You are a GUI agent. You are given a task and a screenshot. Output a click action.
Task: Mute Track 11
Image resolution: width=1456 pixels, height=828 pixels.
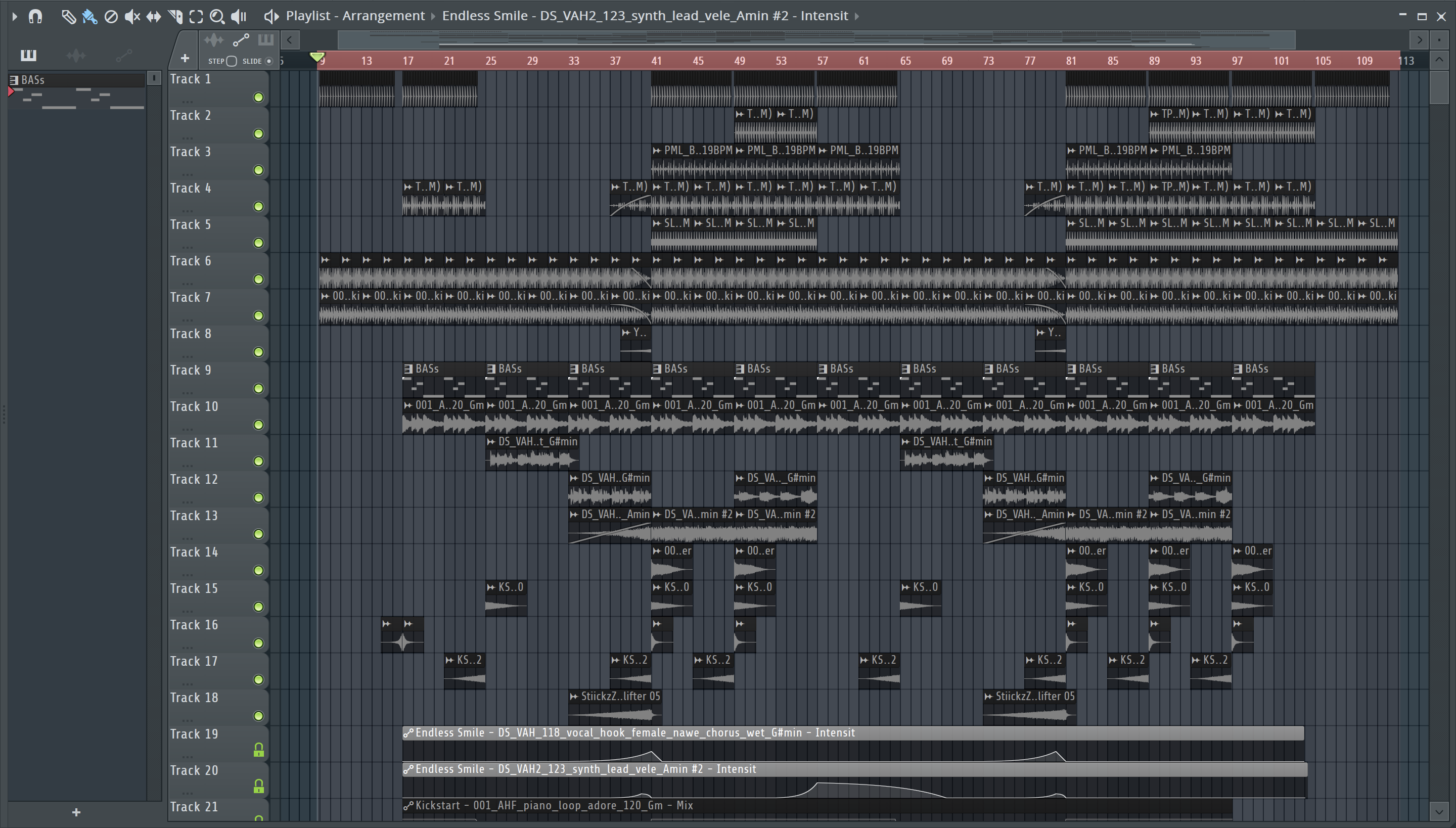[x=259, y=462]
